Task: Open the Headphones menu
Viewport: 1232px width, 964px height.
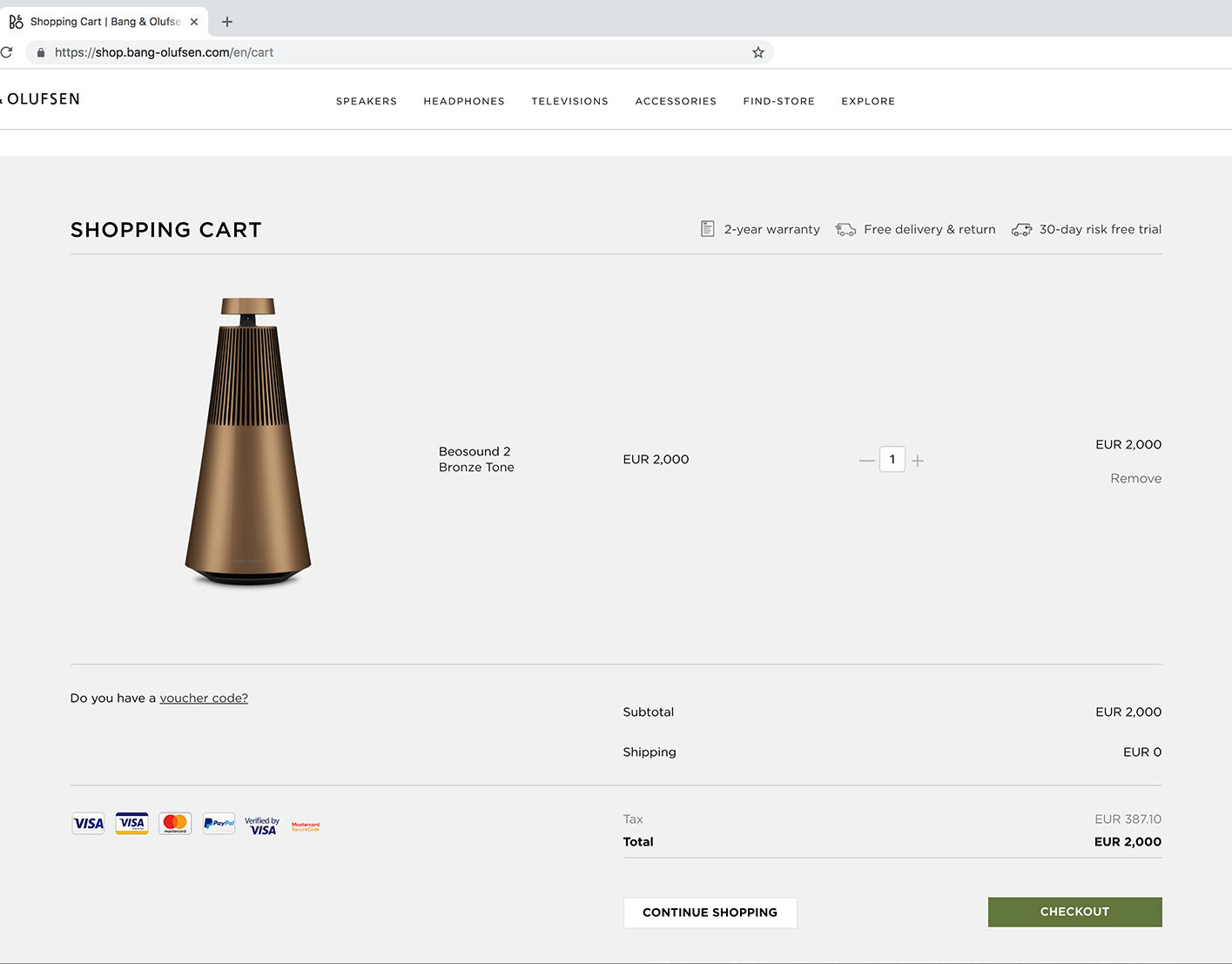Action: point(464,101)
